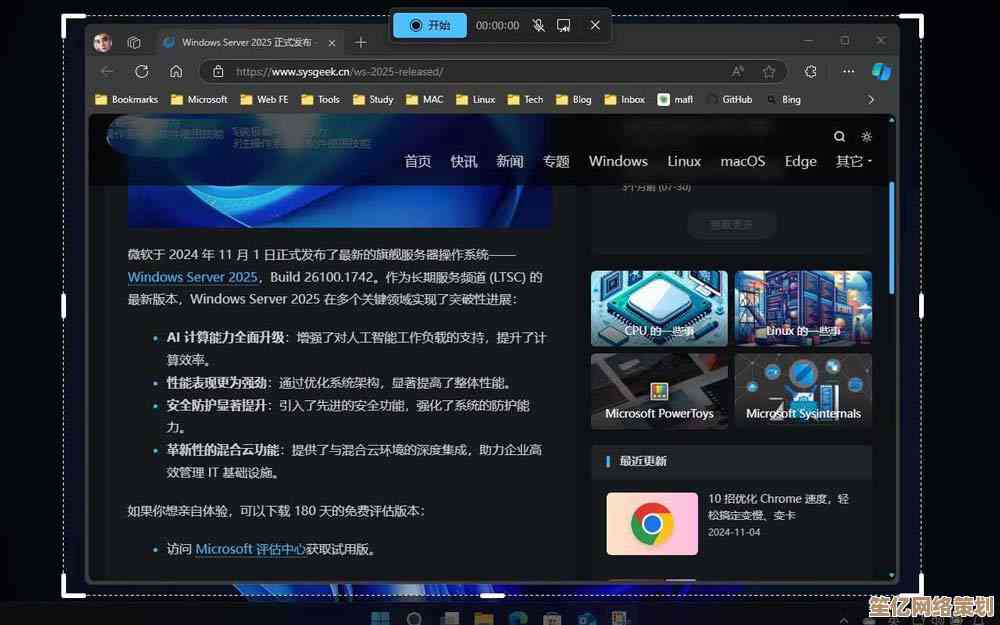Screen dimensions: 1000x625
Task: Expand the bookmarks bar overflow chevron
Action: (x=871, y=99)
